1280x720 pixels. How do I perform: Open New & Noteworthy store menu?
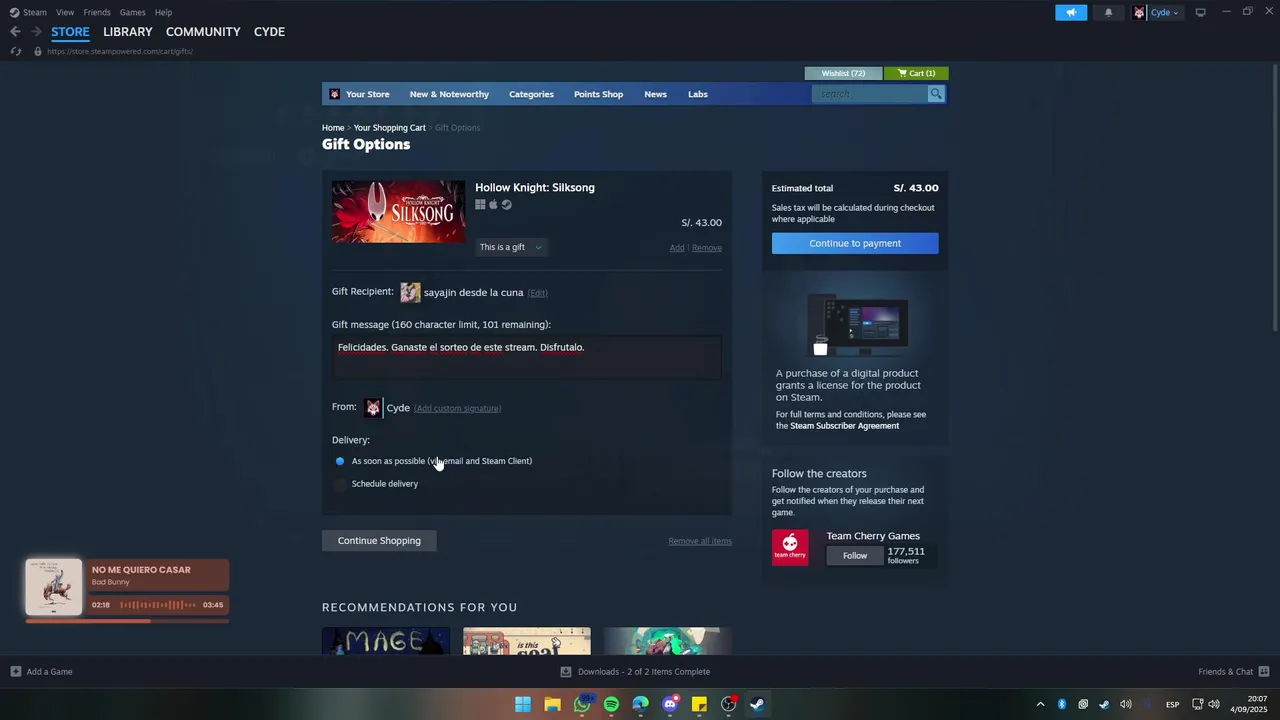[449, 94]
